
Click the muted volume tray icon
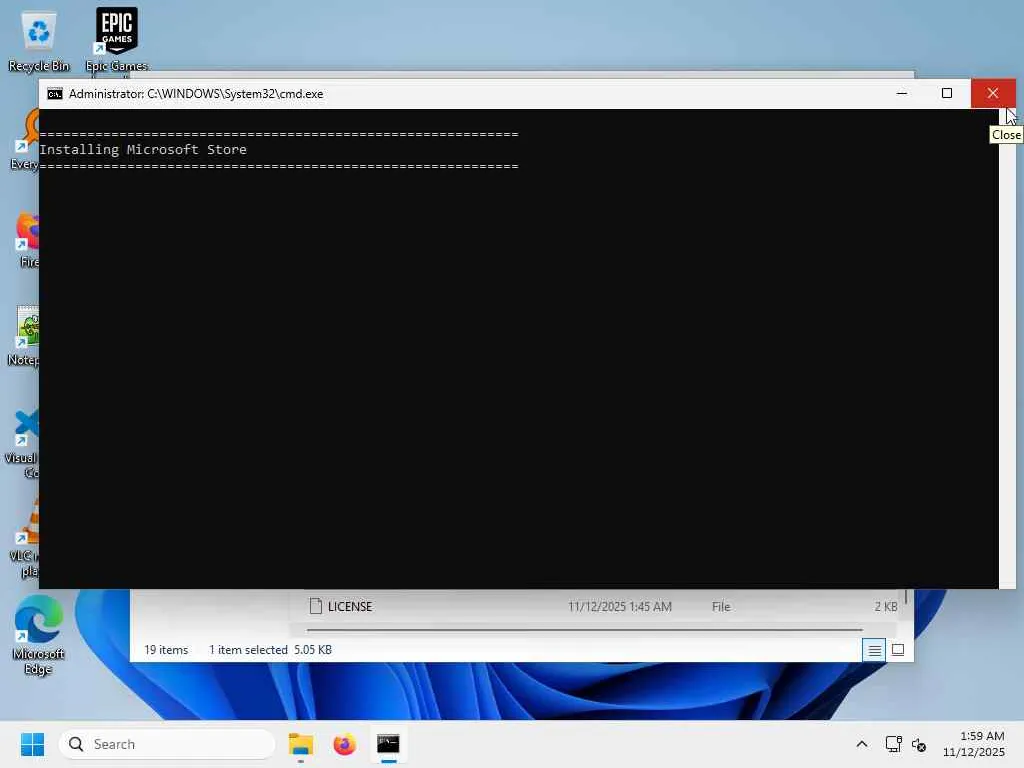click(x=919, y=744)
